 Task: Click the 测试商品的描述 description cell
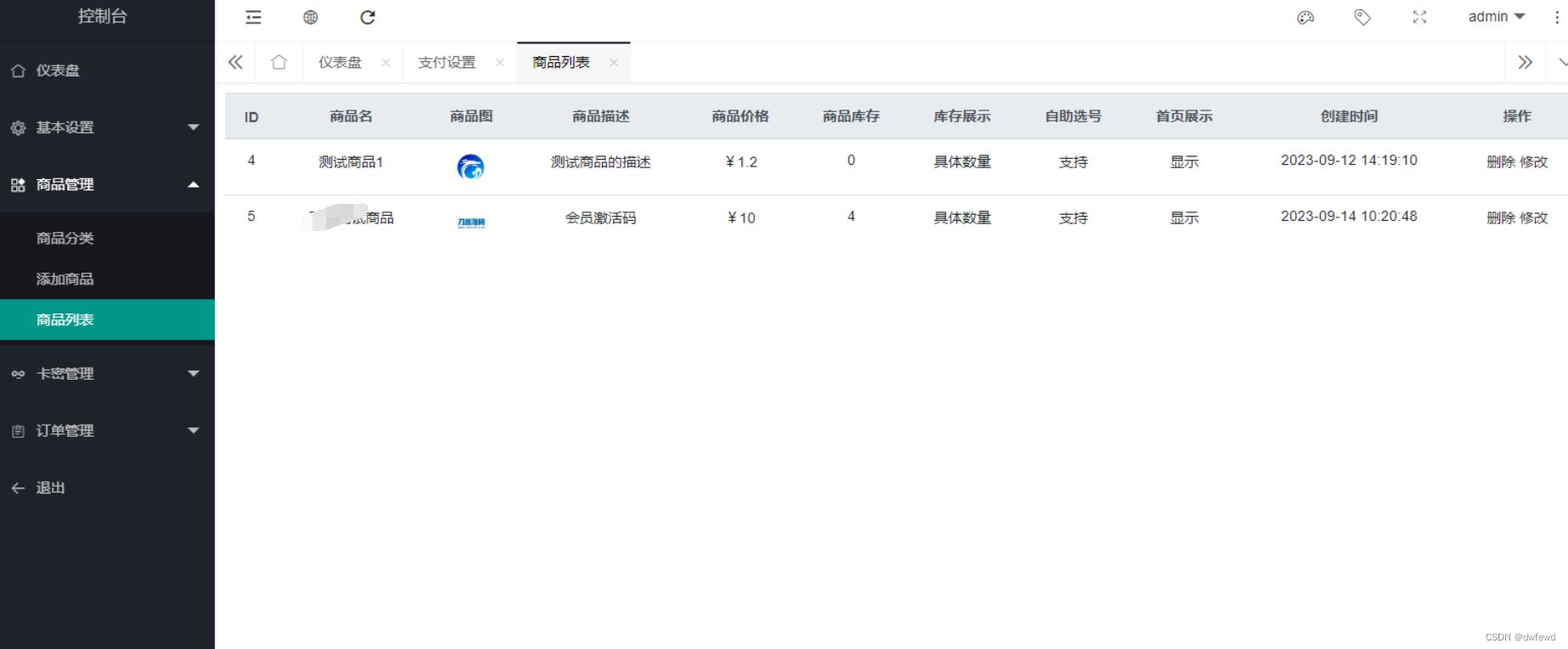[x=600, y=161]
